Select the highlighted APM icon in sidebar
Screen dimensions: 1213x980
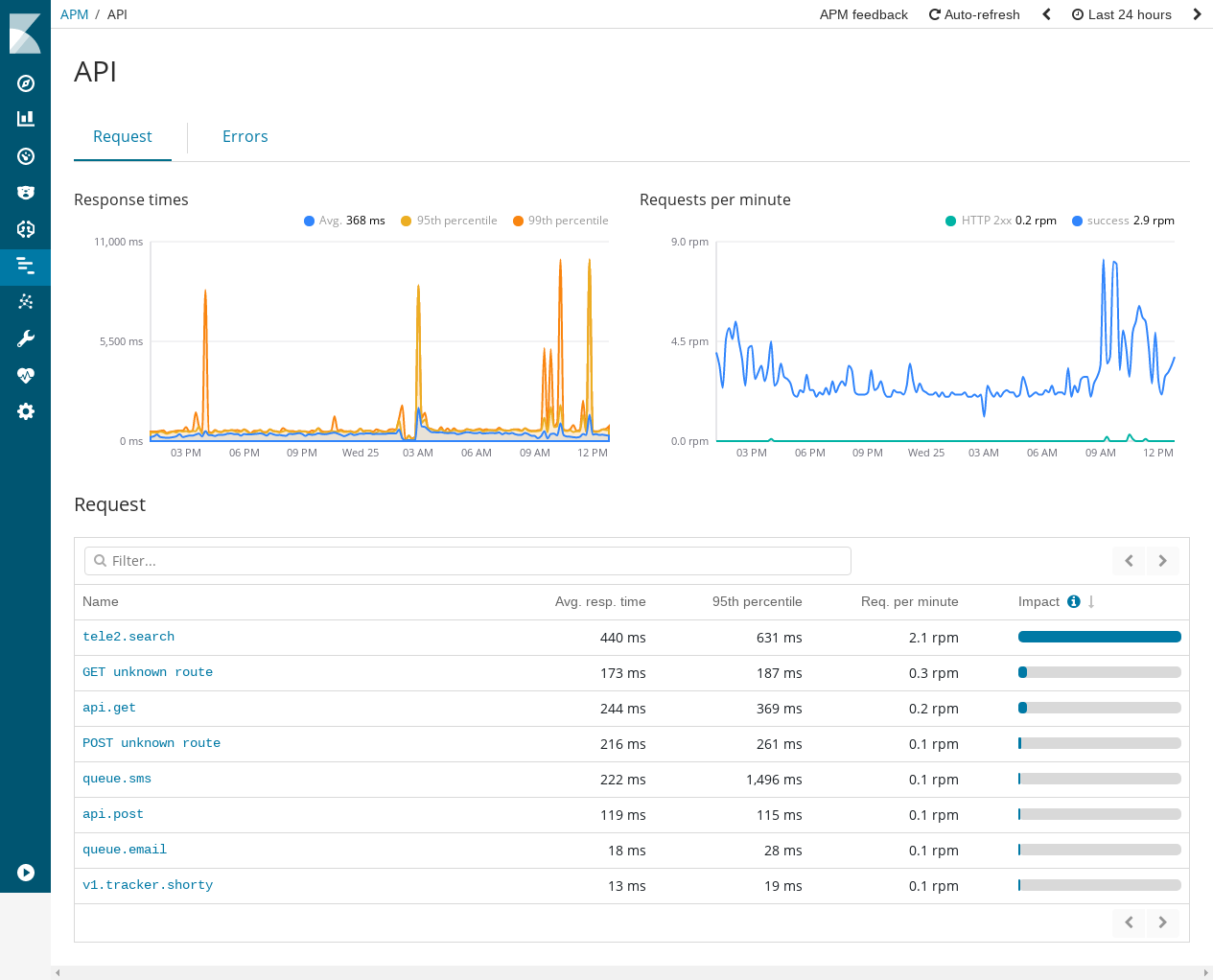click(x=25, y=268)
